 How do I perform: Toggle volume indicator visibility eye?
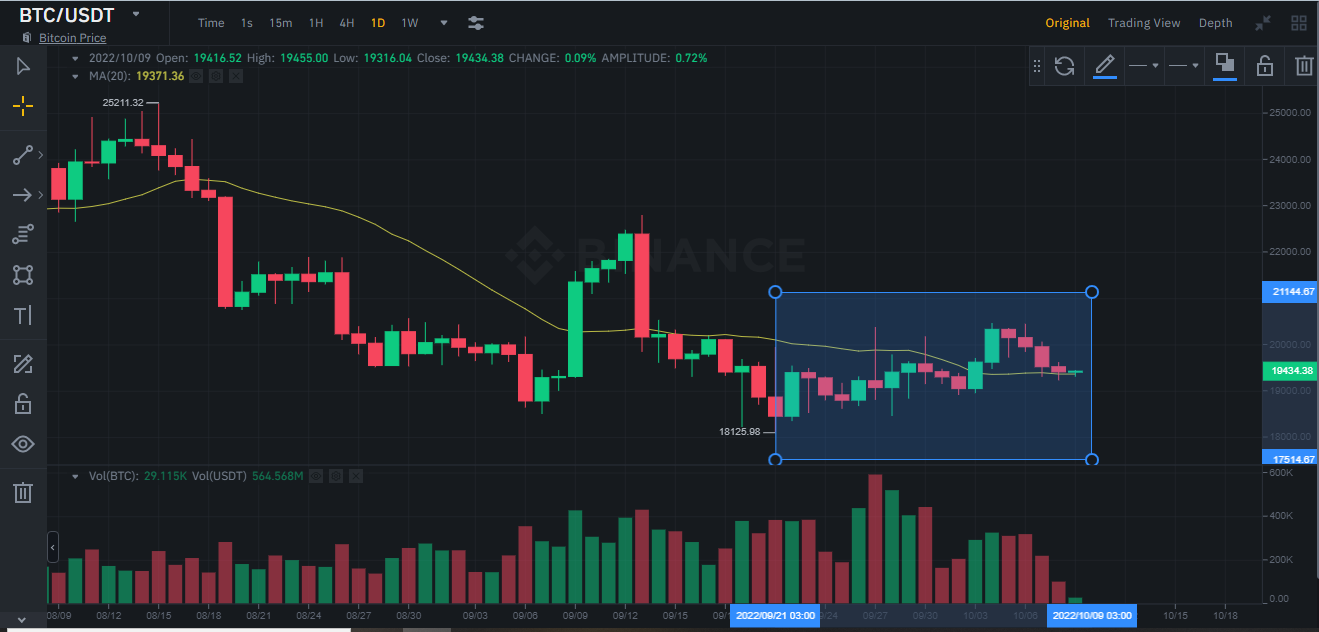(316, 476)
